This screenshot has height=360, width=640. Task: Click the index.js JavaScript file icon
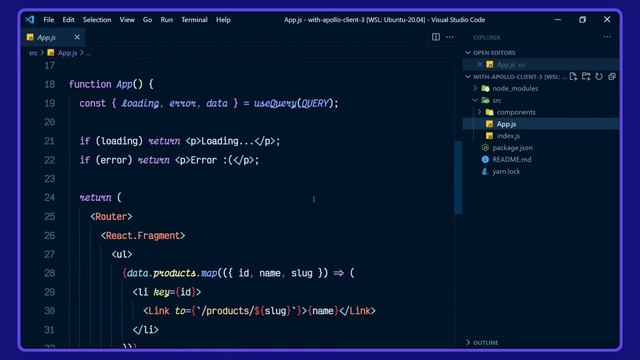click(489, 136)
